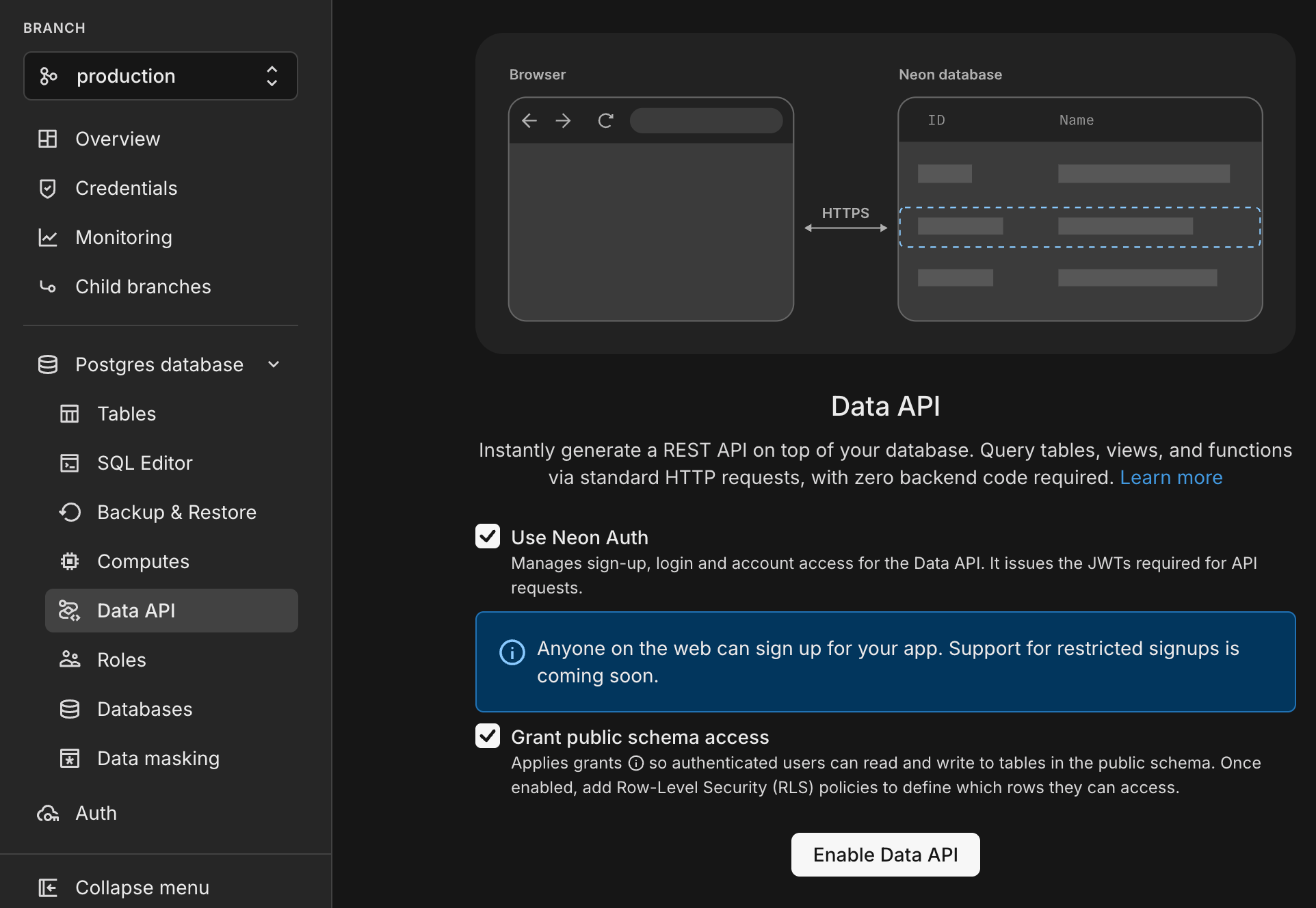This screenshot has height=908, width=1316.
Task: Click the Child branches icon
Action: (x=48, y=286)
